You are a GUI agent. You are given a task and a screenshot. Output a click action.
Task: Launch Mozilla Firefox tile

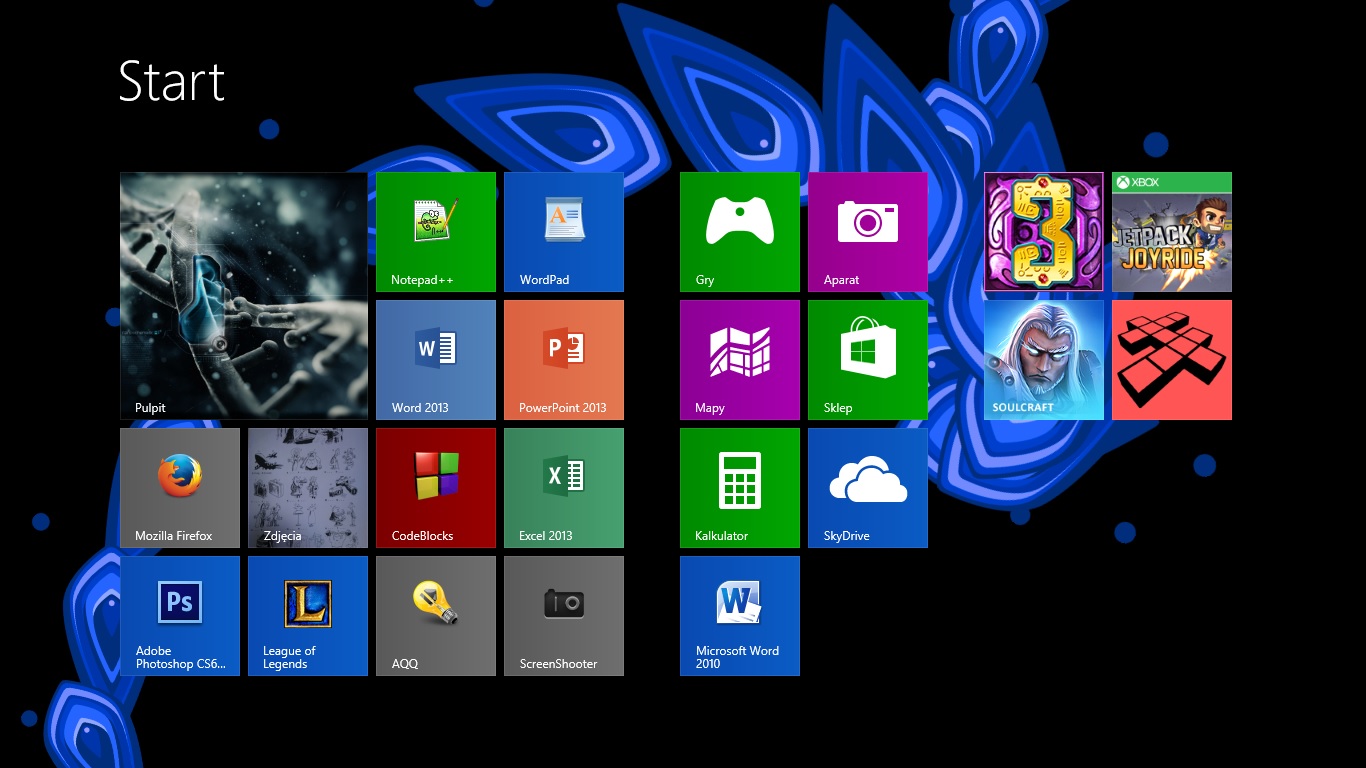click(x=180, y=488)
